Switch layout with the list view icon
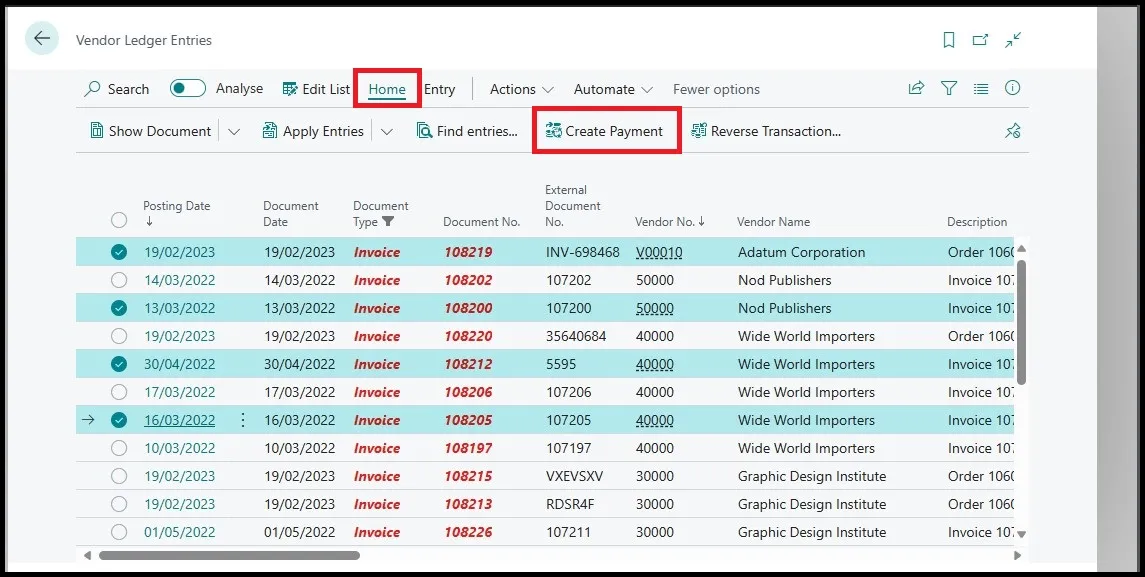 tap(981, 88)
